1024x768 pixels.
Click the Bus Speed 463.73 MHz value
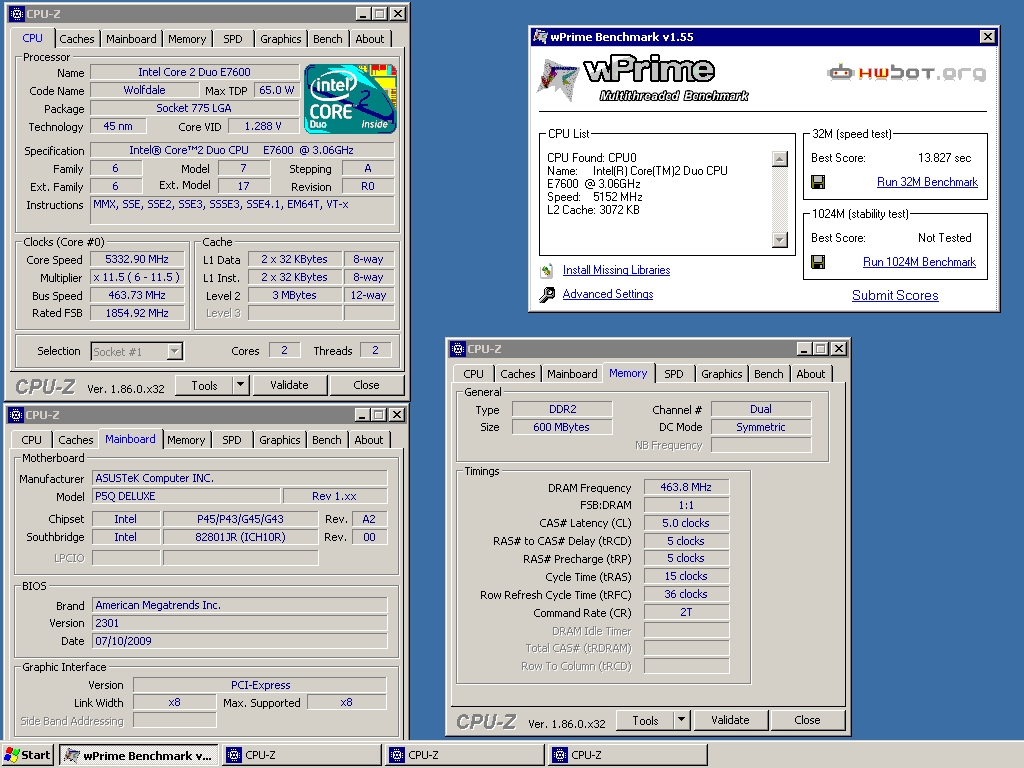[x=137, y=295]
